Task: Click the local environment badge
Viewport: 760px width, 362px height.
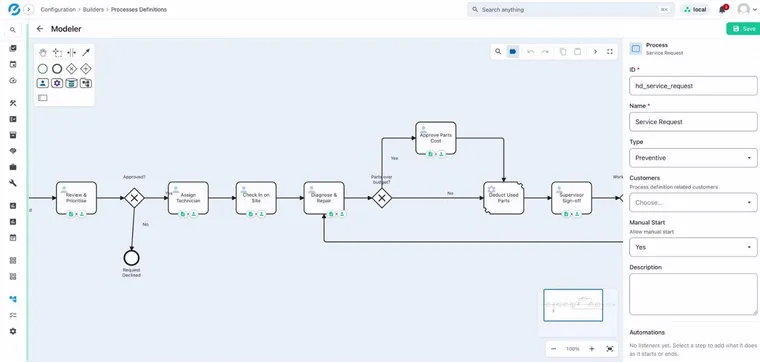Action: coord(695,9)
